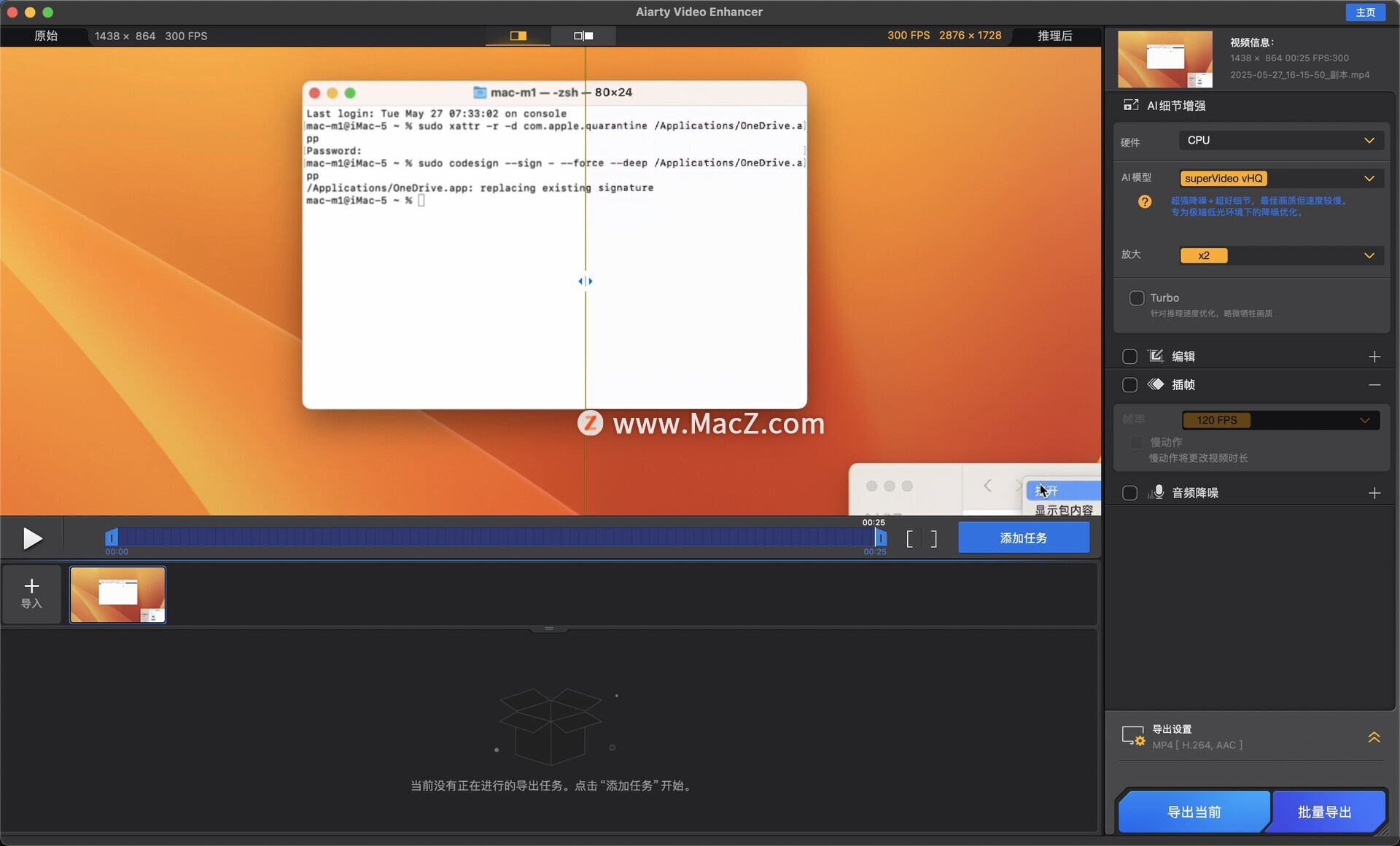The image size is (1400, 846).
Task: Switch to split-slider compare view
Action: pos(518,36)
